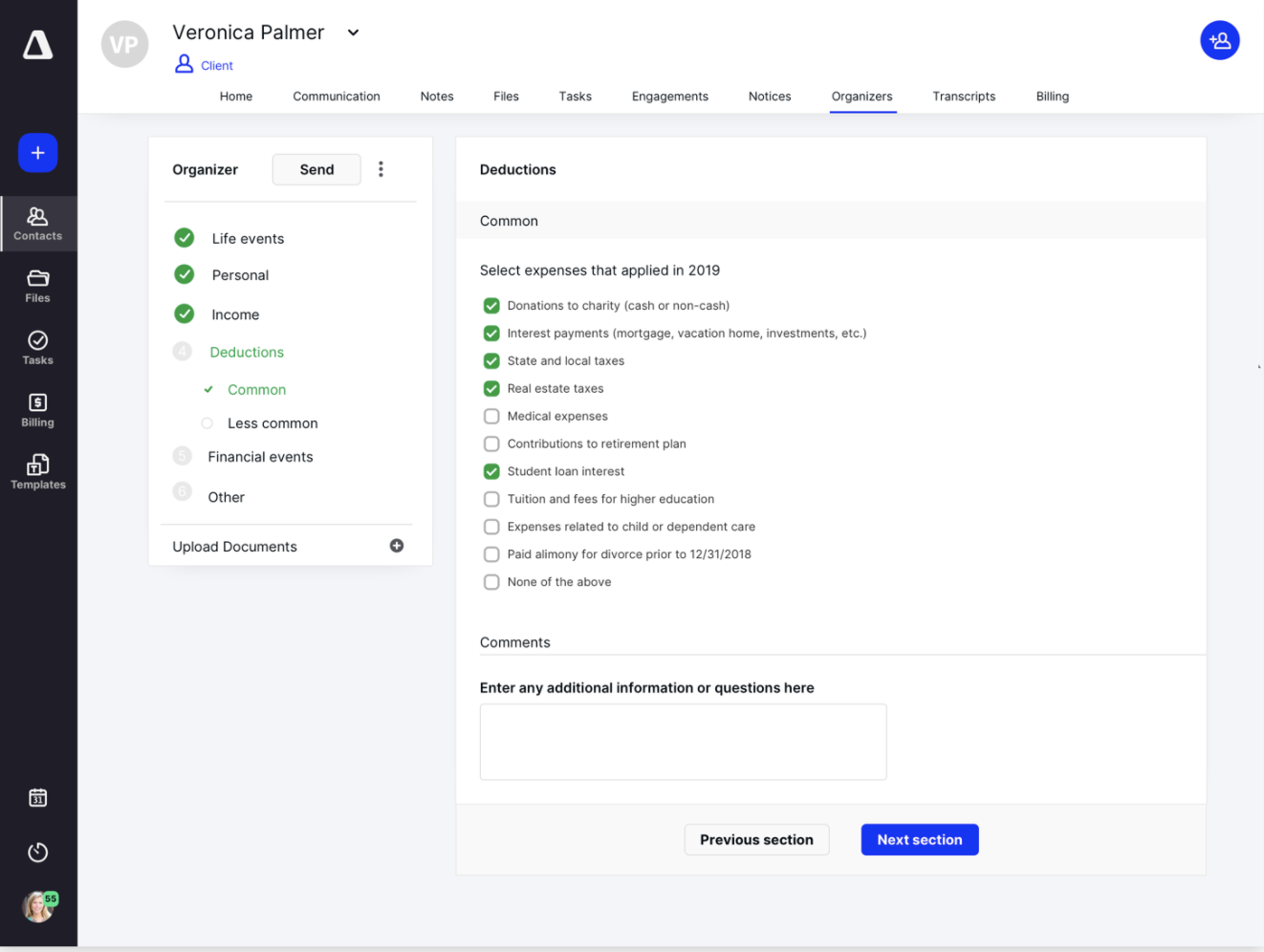Image resolution: width=1264 pixels, height=952 pixels.
Task: Open the calendar icon in sidebar
Action: (x=38, y=797)
